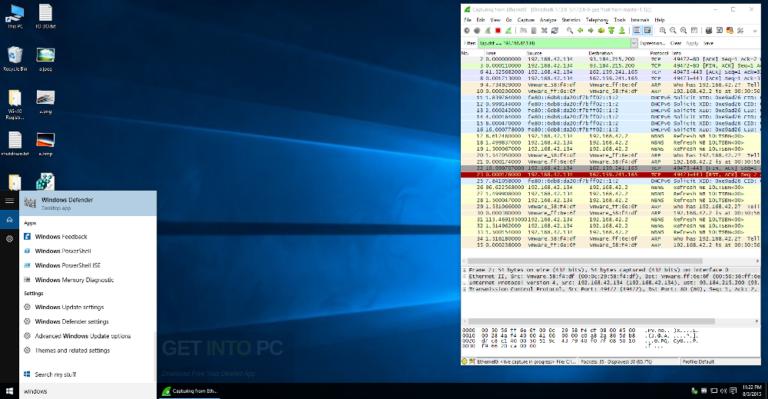Click the Save filter button

coord(708,44)
